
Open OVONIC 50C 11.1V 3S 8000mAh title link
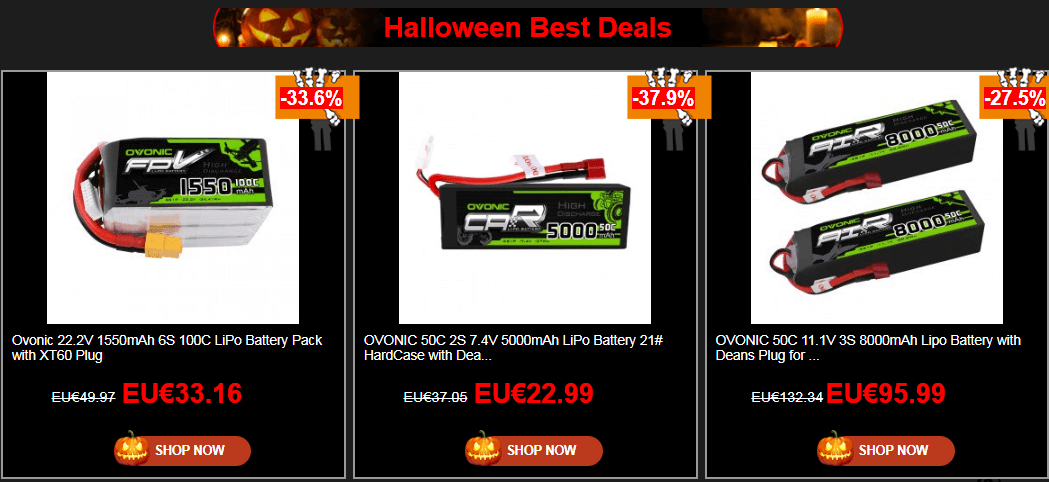point(868,348)
